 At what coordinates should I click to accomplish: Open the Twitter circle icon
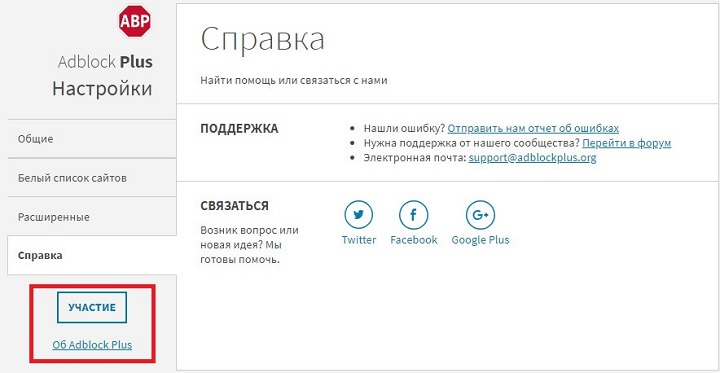[x=359, y=215]
